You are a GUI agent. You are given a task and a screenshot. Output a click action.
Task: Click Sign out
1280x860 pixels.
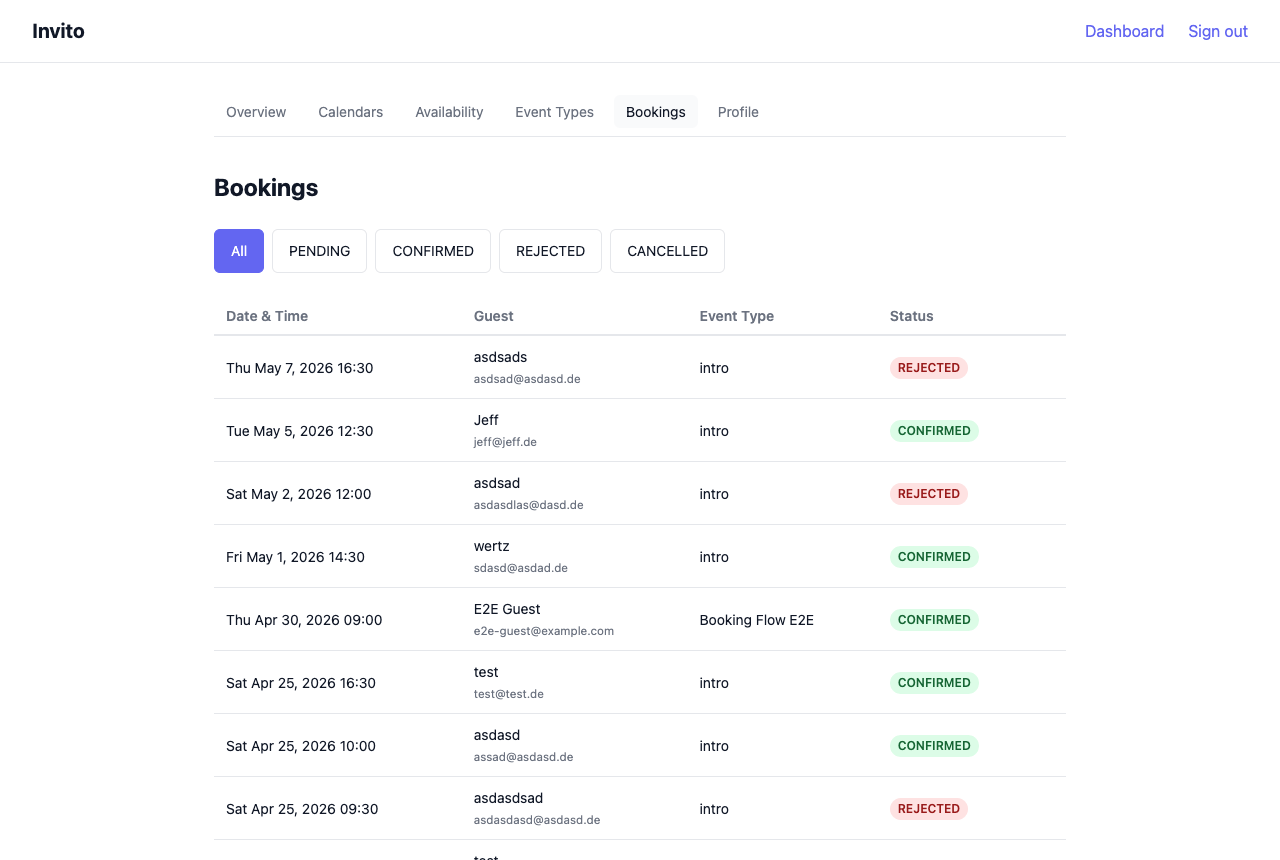1218,31
